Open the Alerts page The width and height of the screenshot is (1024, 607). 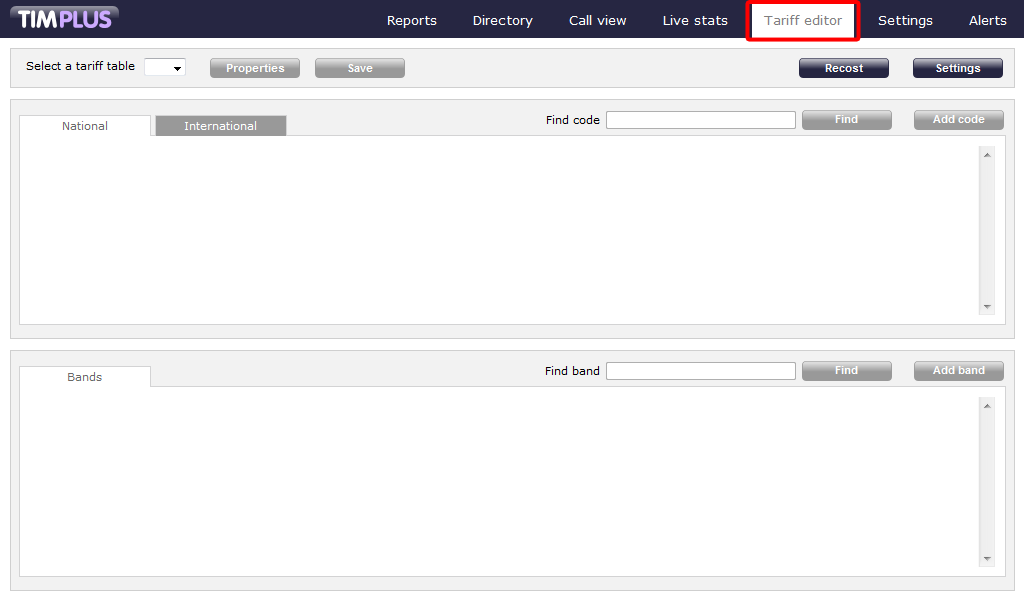click(x=987, y=20)
